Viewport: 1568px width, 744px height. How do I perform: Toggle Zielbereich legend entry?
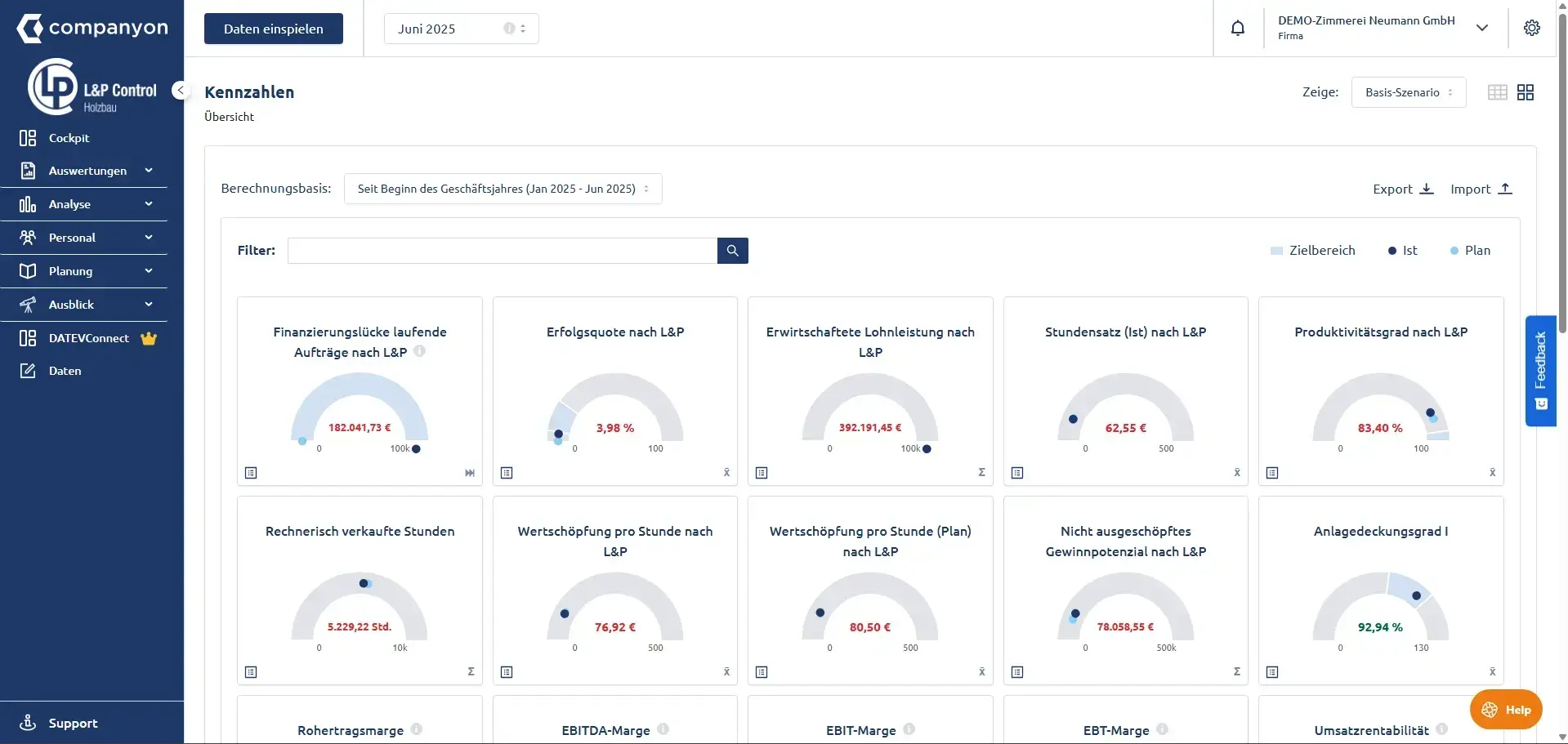point(1313,251)
